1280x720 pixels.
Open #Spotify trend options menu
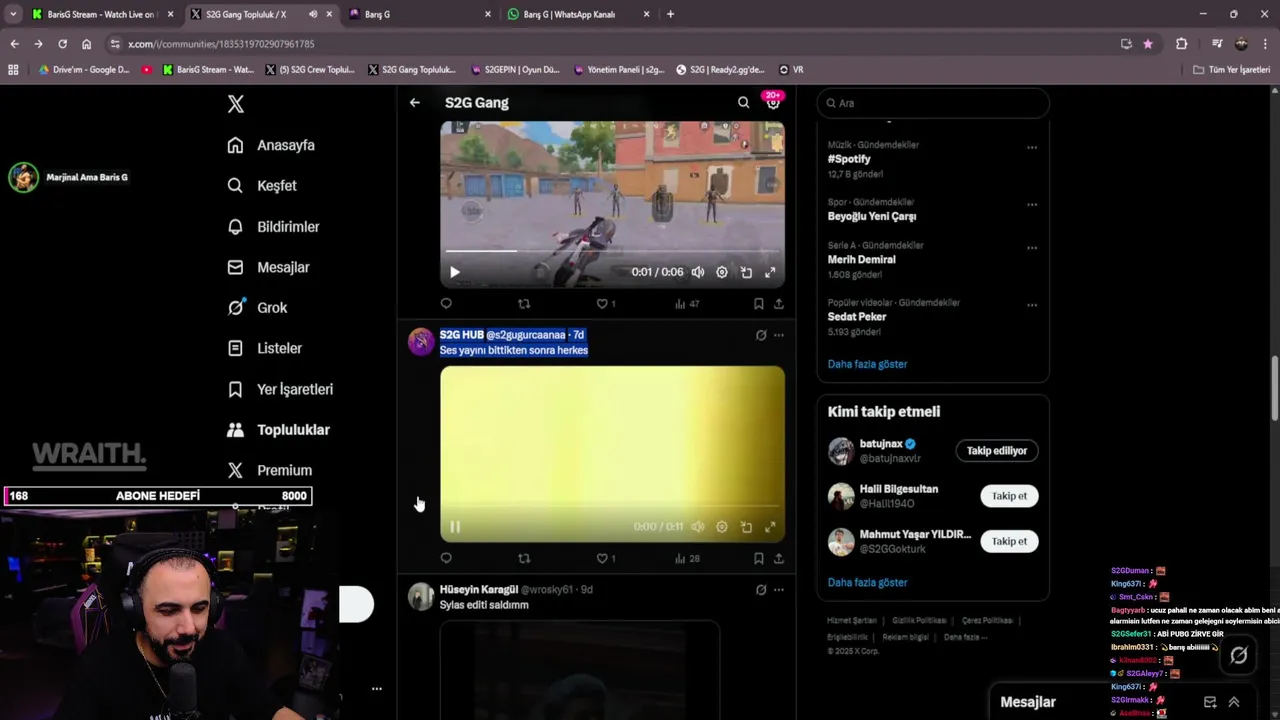(1032, 147)
